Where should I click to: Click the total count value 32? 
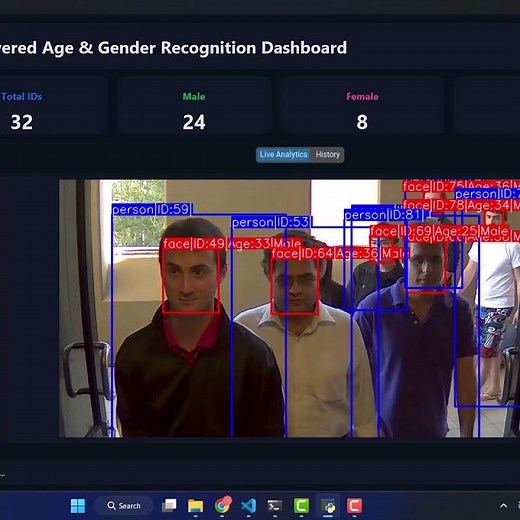22,122
